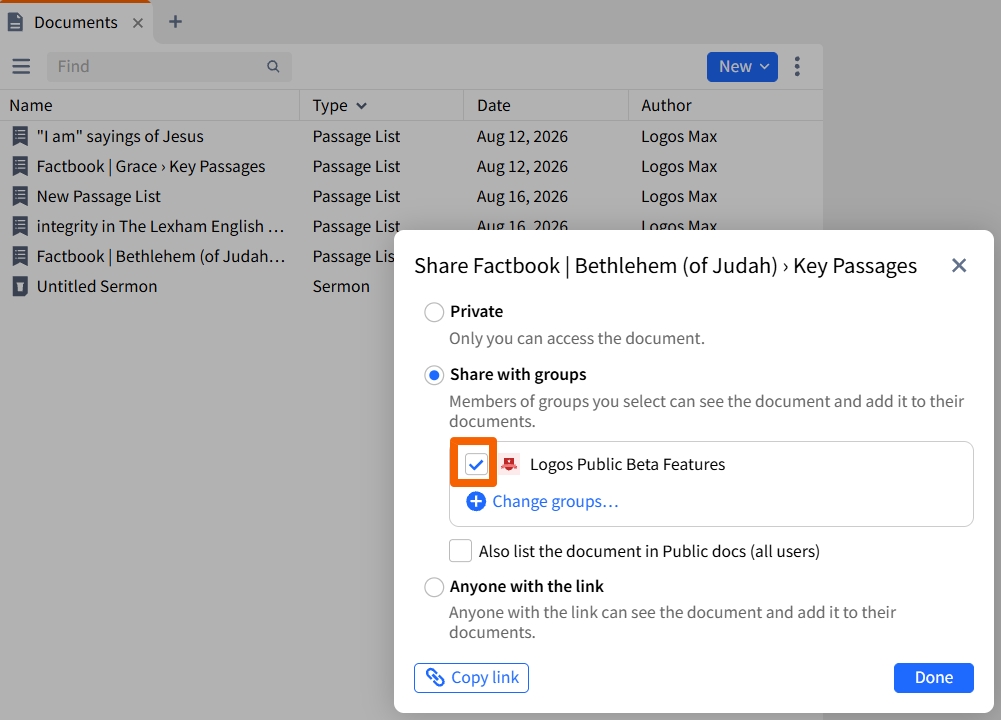Click the Sermon type cell

tap(341, 286)
